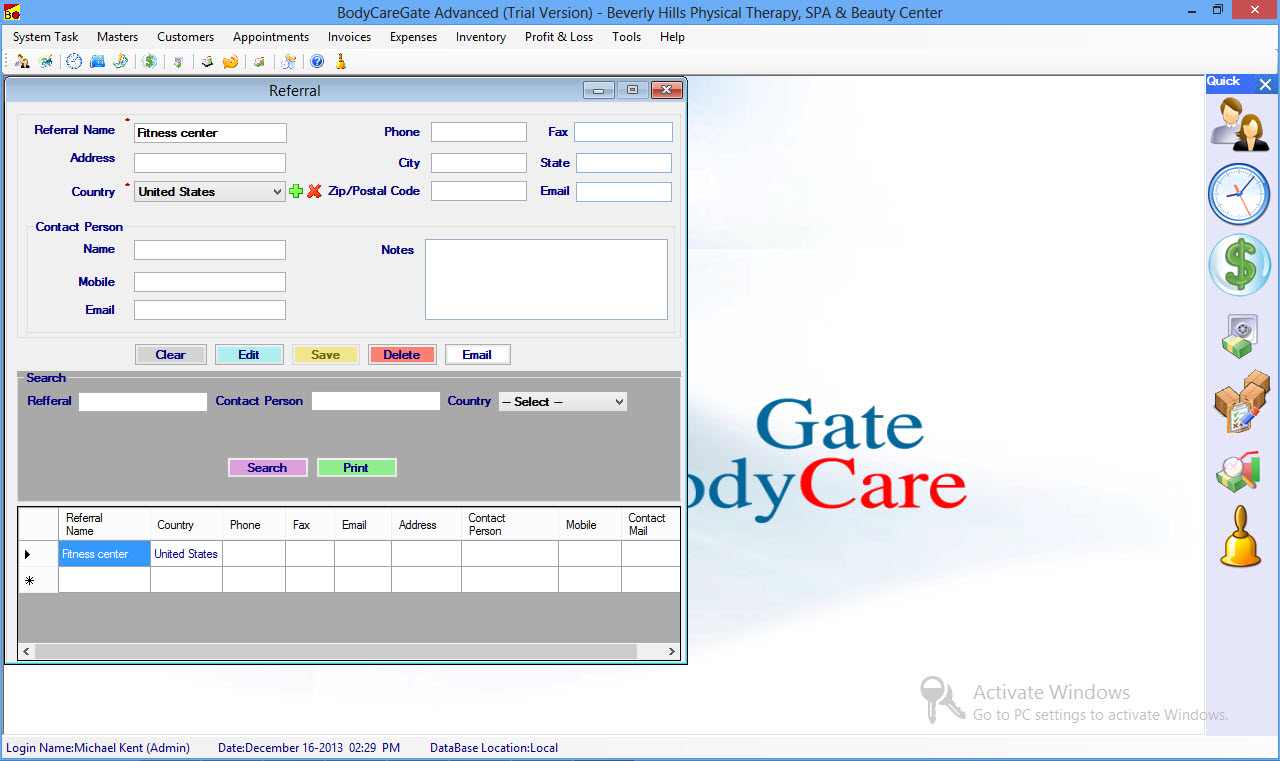Screen dimensions: 1280x761
Task: Open the clock appointments icon in Quick panel
Action: click(1238, 194)
